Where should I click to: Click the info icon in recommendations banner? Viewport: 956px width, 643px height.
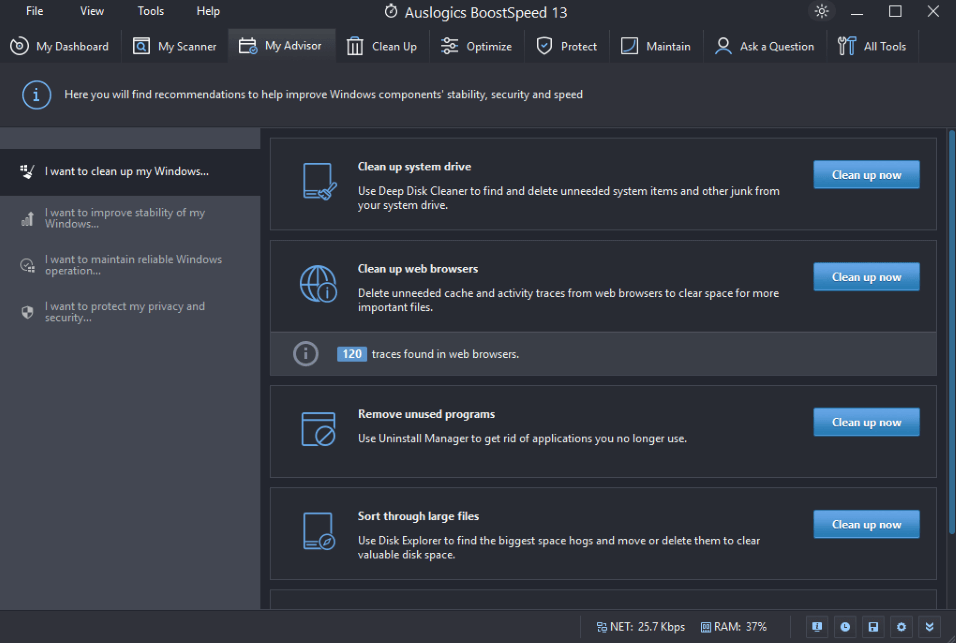point(36,94)
